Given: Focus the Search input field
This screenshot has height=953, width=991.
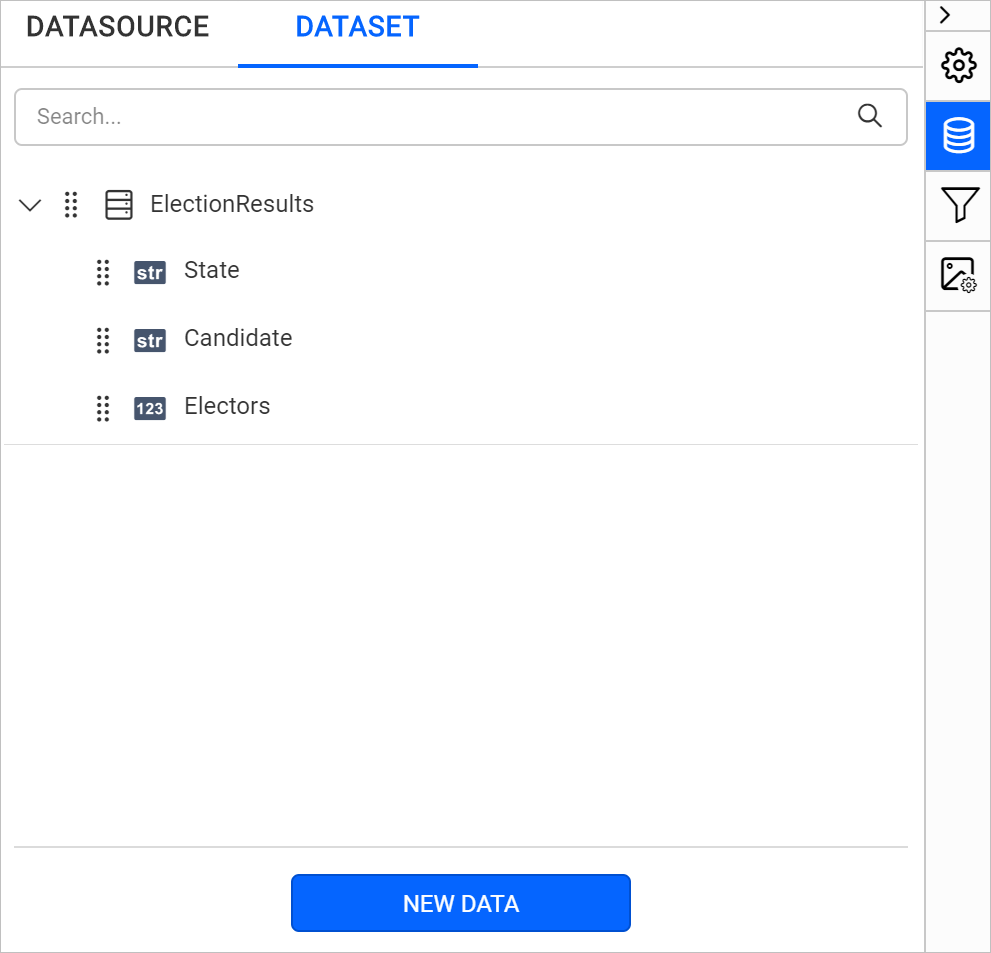Looking at the screenshot, I should [461, 117].
